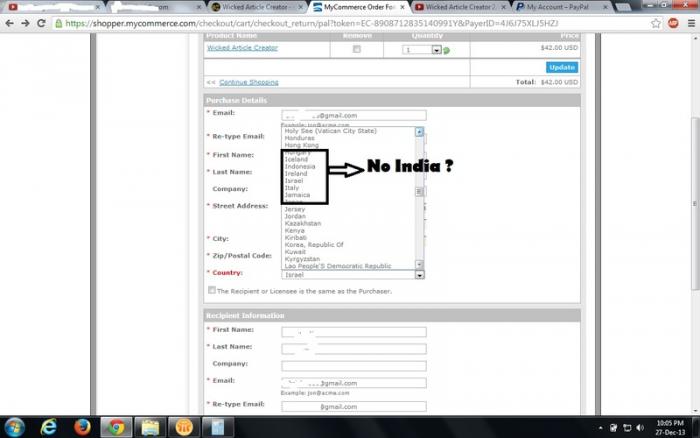Bookmark this page with star icon
The width and height of the screenshot is (700, 438).
[x=655, y=23]
